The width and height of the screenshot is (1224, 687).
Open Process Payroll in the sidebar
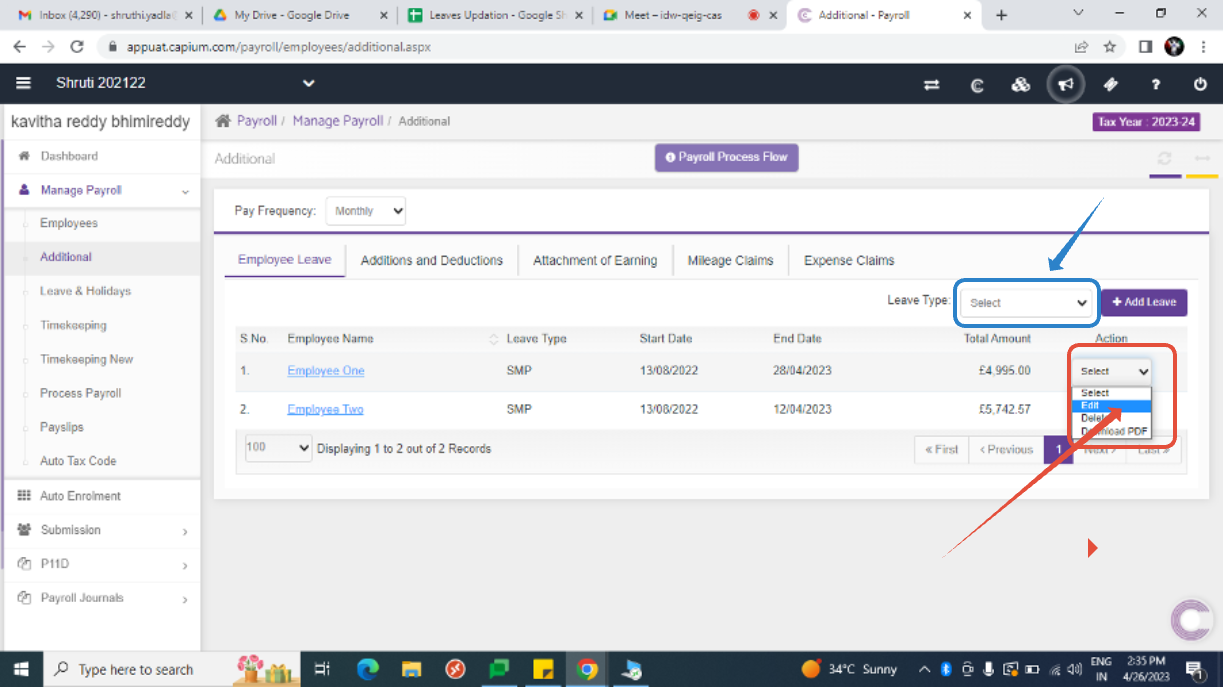(x=80, y=393)
